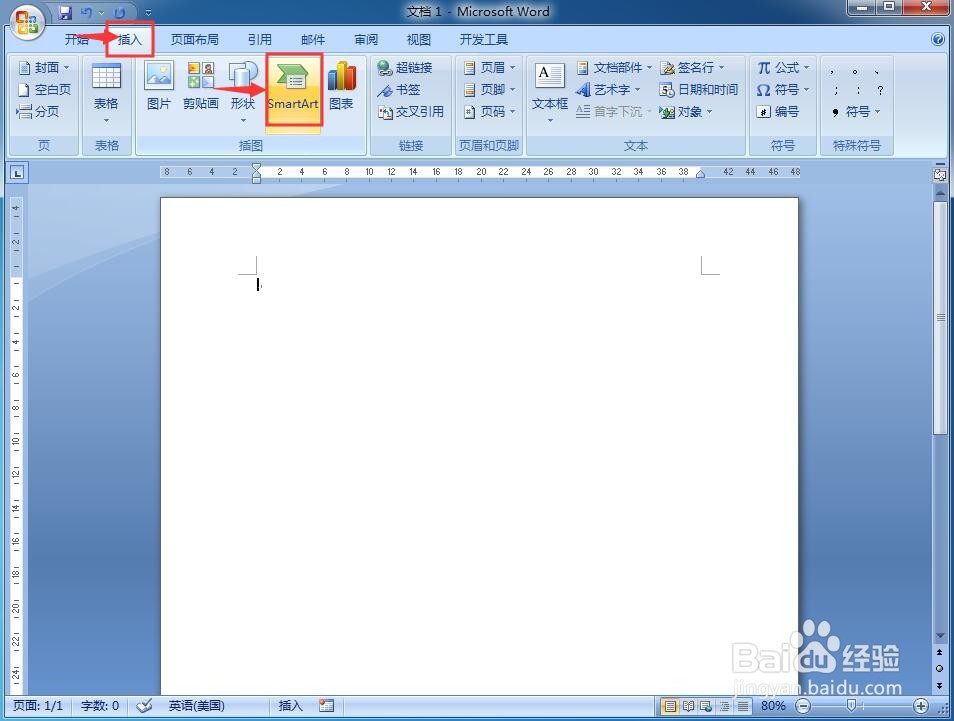Screen dimensions: 954x721
Task: Expand 文档部件 quick parts menu
Action: [614, 68]
